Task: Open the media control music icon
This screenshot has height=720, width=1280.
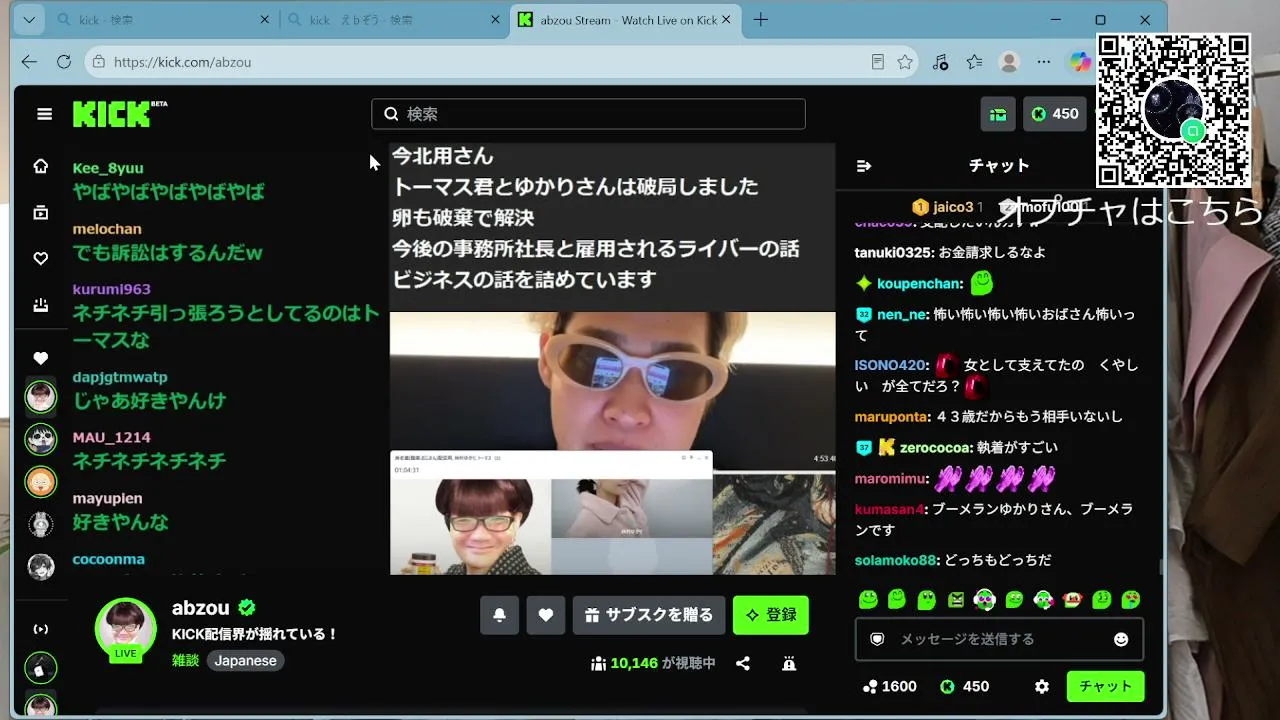Action: (x=940, y=62)
